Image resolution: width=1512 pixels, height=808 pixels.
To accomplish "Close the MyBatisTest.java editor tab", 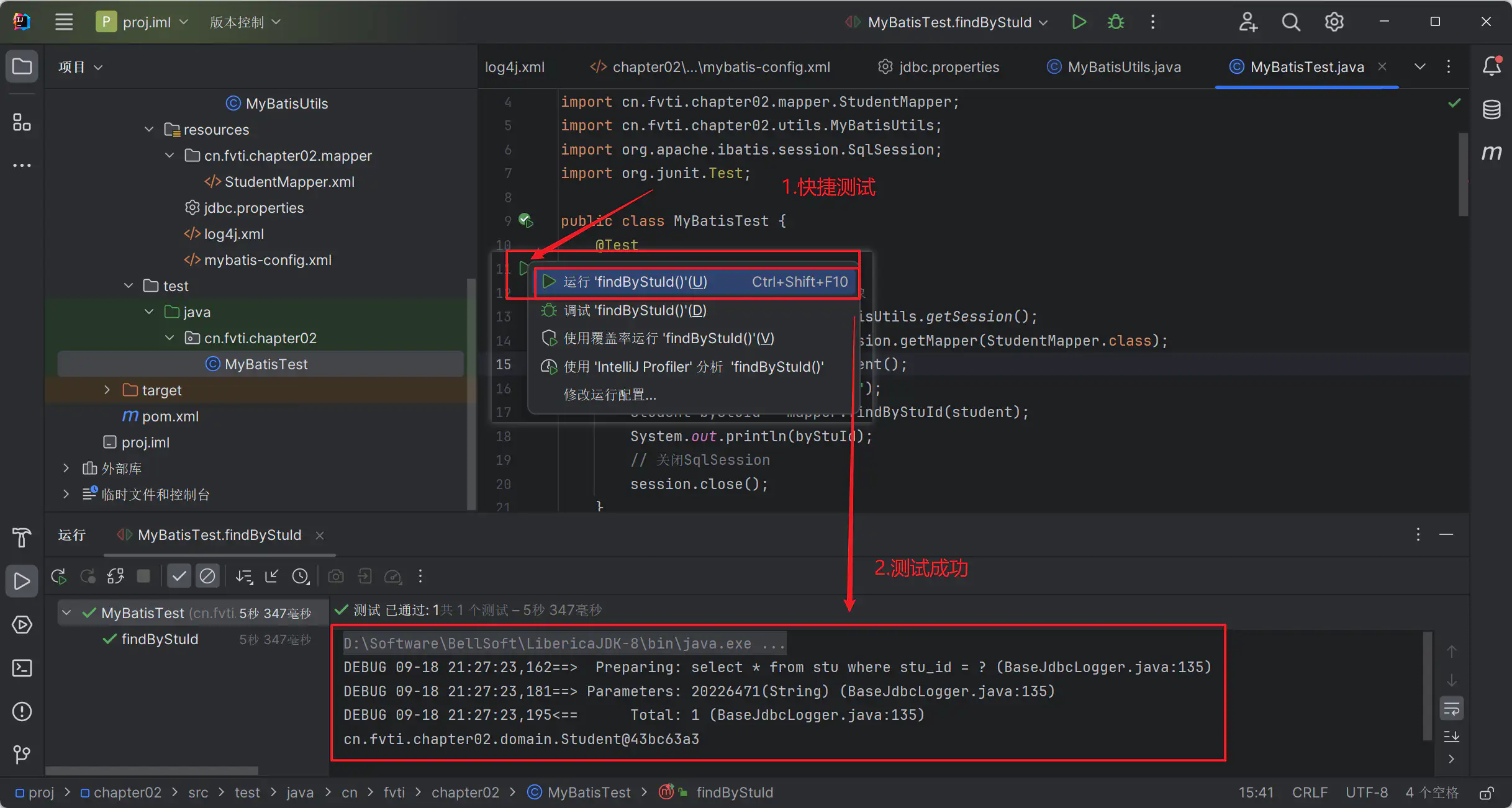I will [x=1382, y=66].
